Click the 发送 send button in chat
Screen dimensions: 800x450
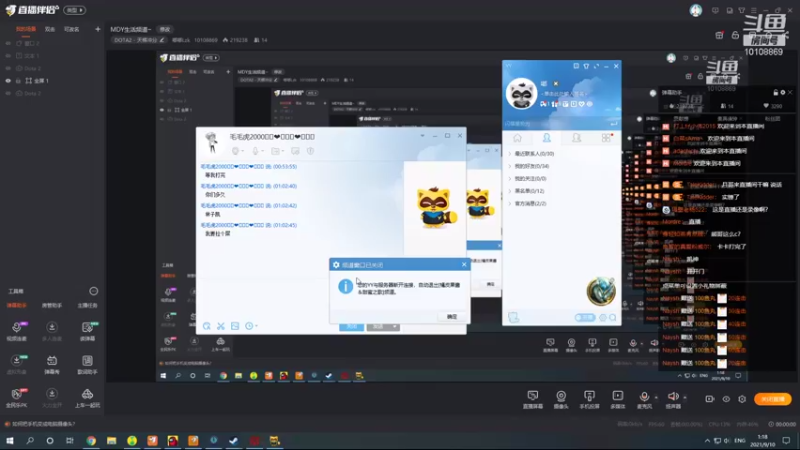point(379,327)
